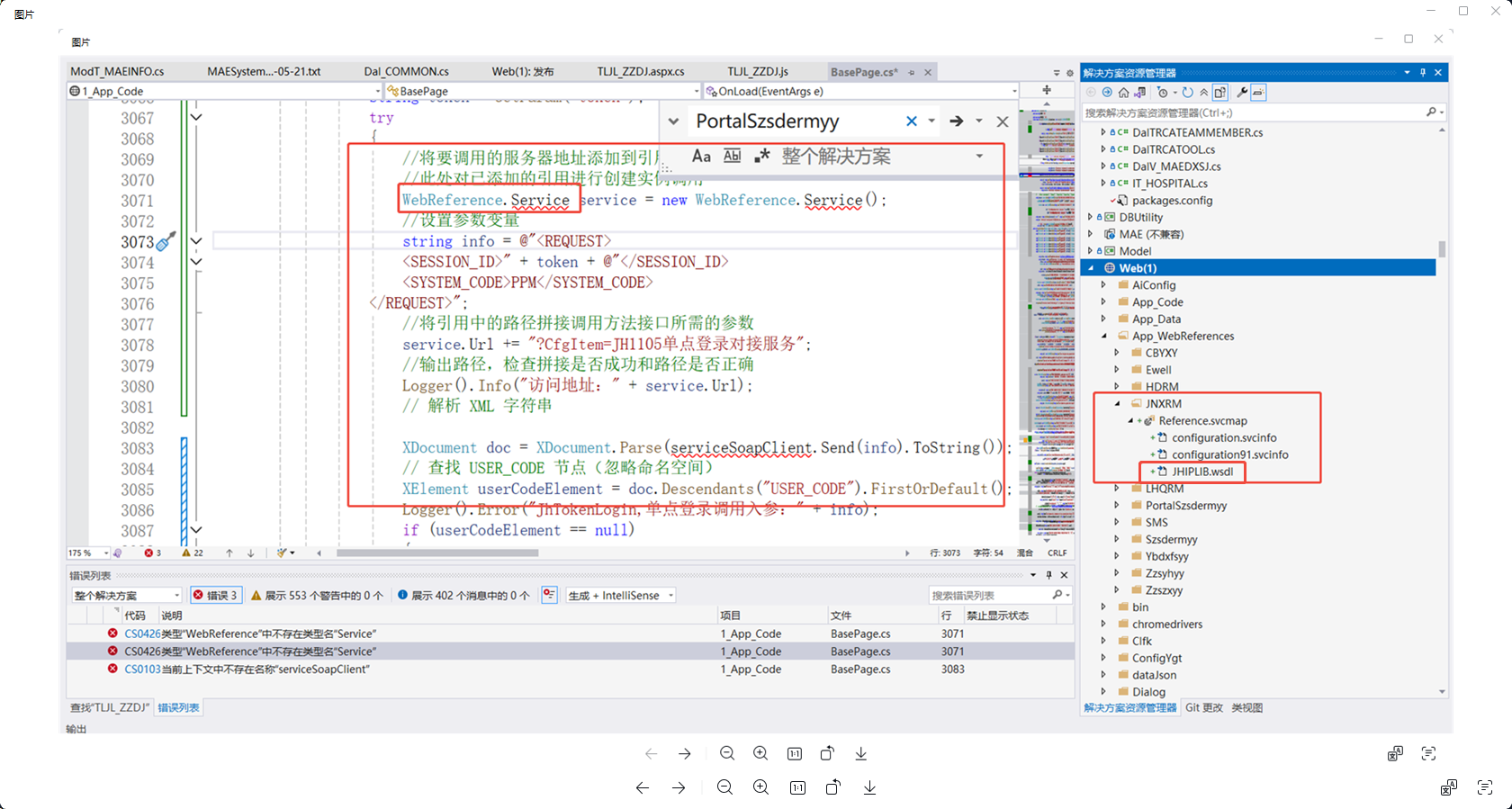Click the Solution Explorer vertical scrollbar thumb
The height and width of the screenshot is (809, 1512).
coord(1443,248)
